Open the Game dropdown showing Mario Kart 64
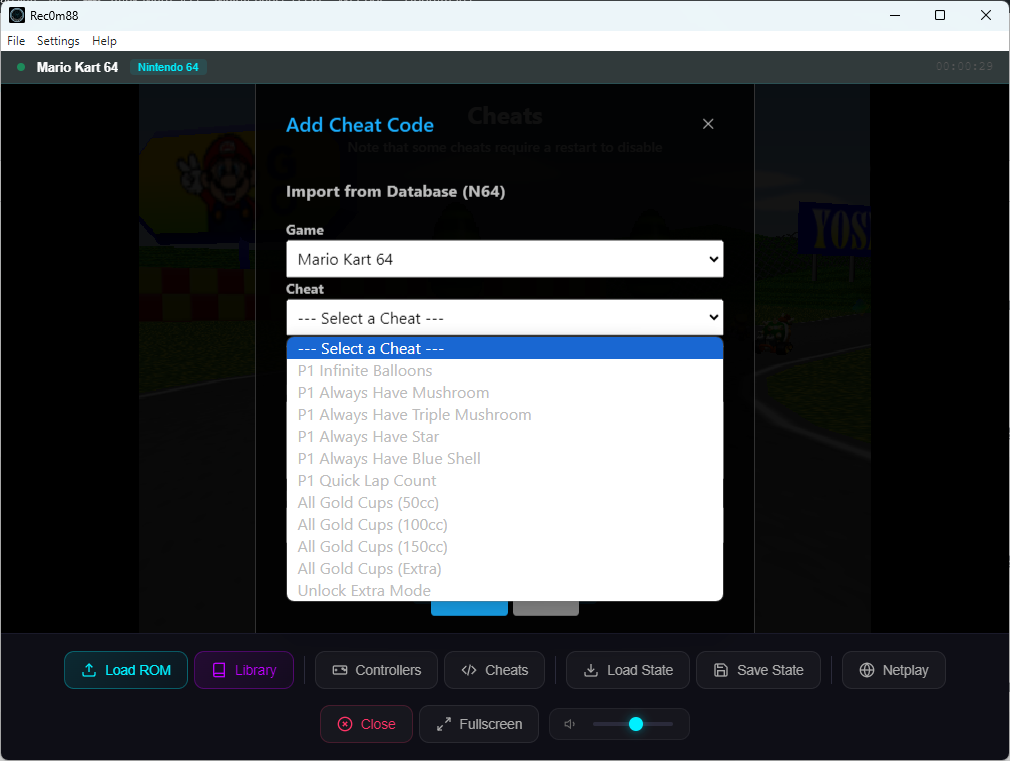The width and height of the screenshot is (1010, 761). click(x=504, y=259)
